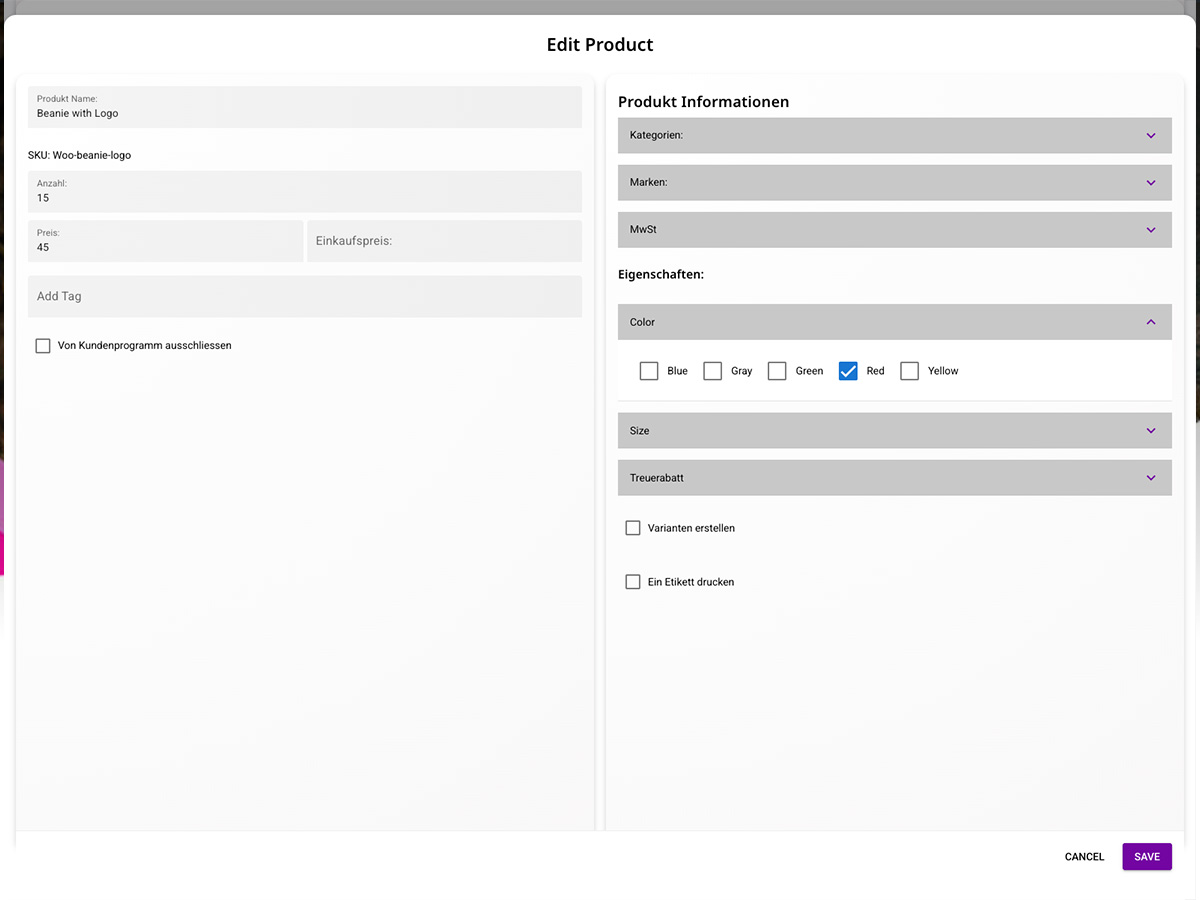Select the Add Tag input
This screenshot has width=1200, height=900.
[x=304, y=297]
